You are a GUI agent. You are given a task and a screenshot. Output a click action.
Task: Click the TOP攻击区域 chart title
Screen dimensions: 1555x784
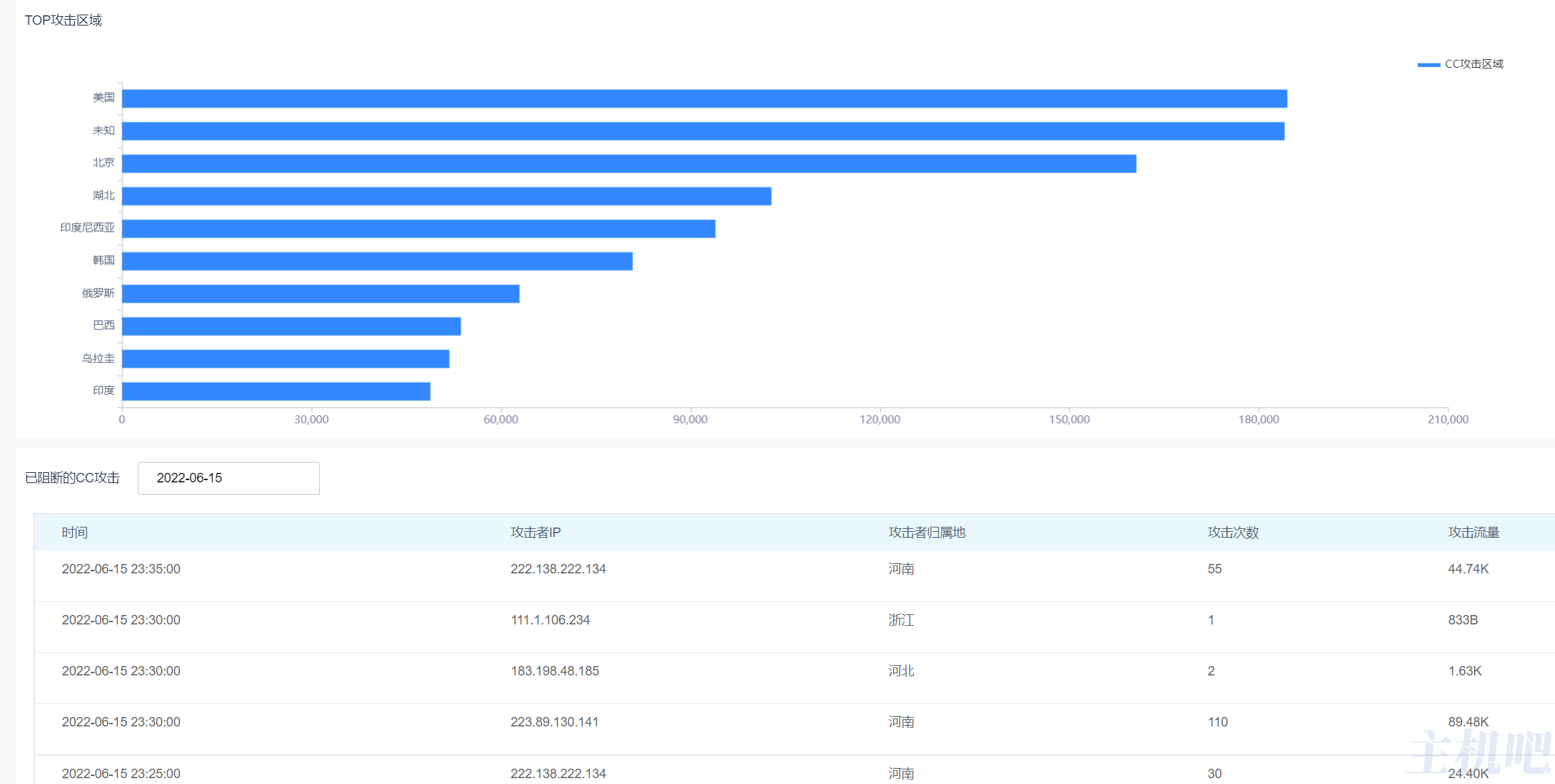point(63,20)
